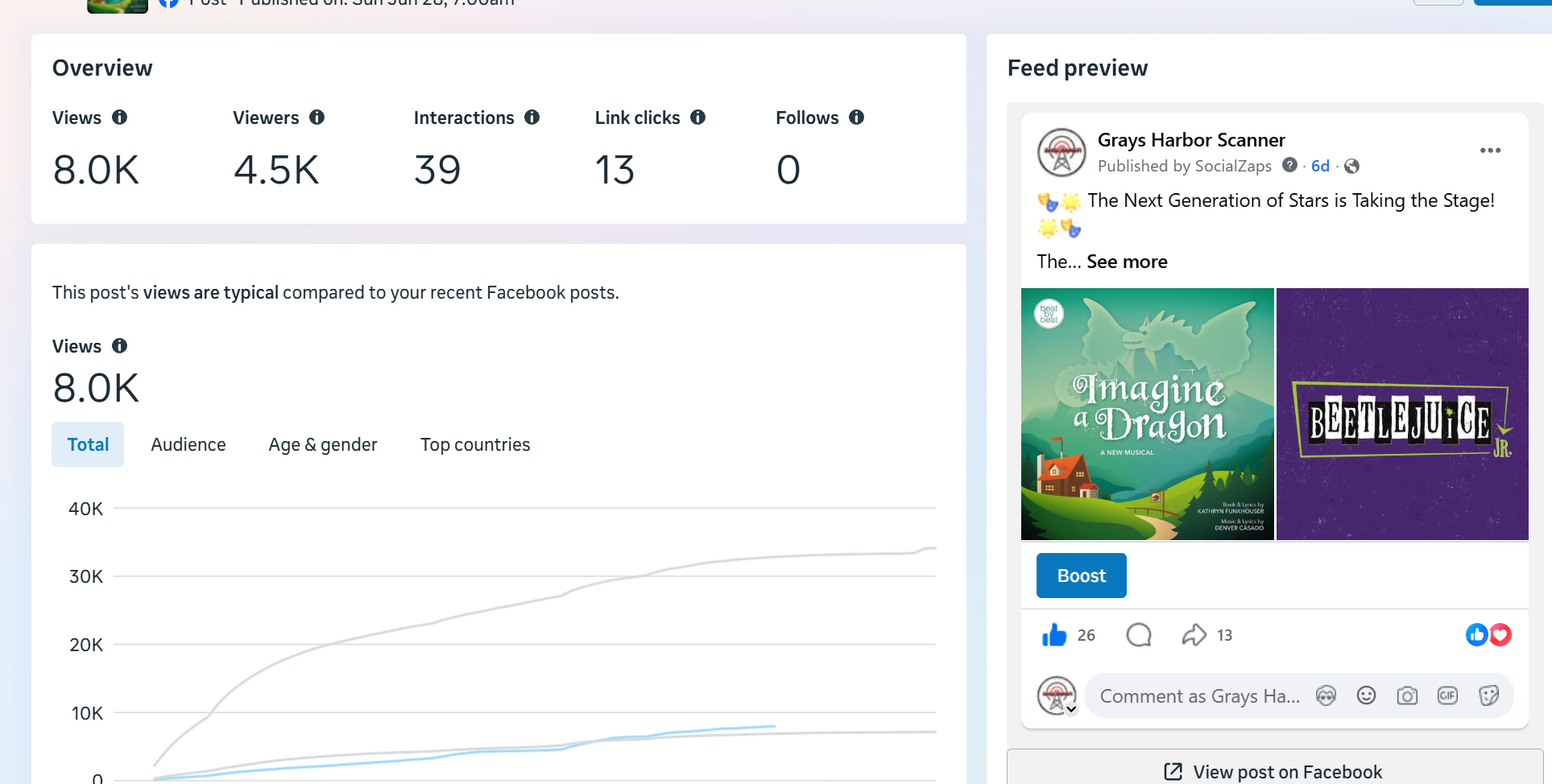The width and height of the screenshot is (1552, 784).
Task: Click the question mark icon beside Published by SocialZaps
Action: 1289,165
